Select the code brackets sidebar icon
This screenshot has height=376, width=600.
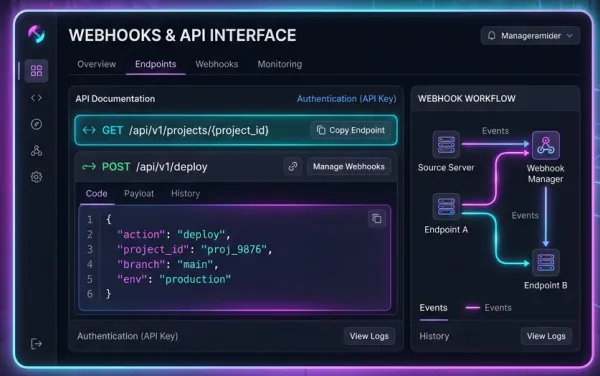point(36,98)
